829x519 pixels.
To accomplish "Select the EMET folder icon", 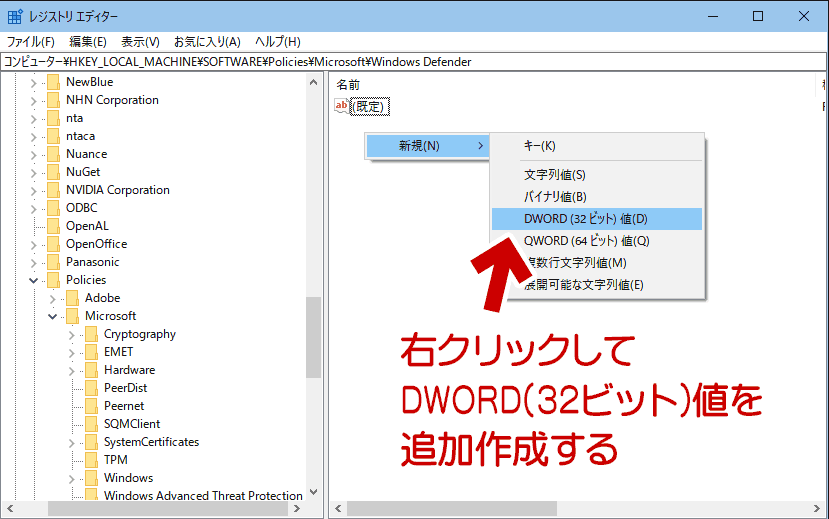I will click(x=91, y=352).
